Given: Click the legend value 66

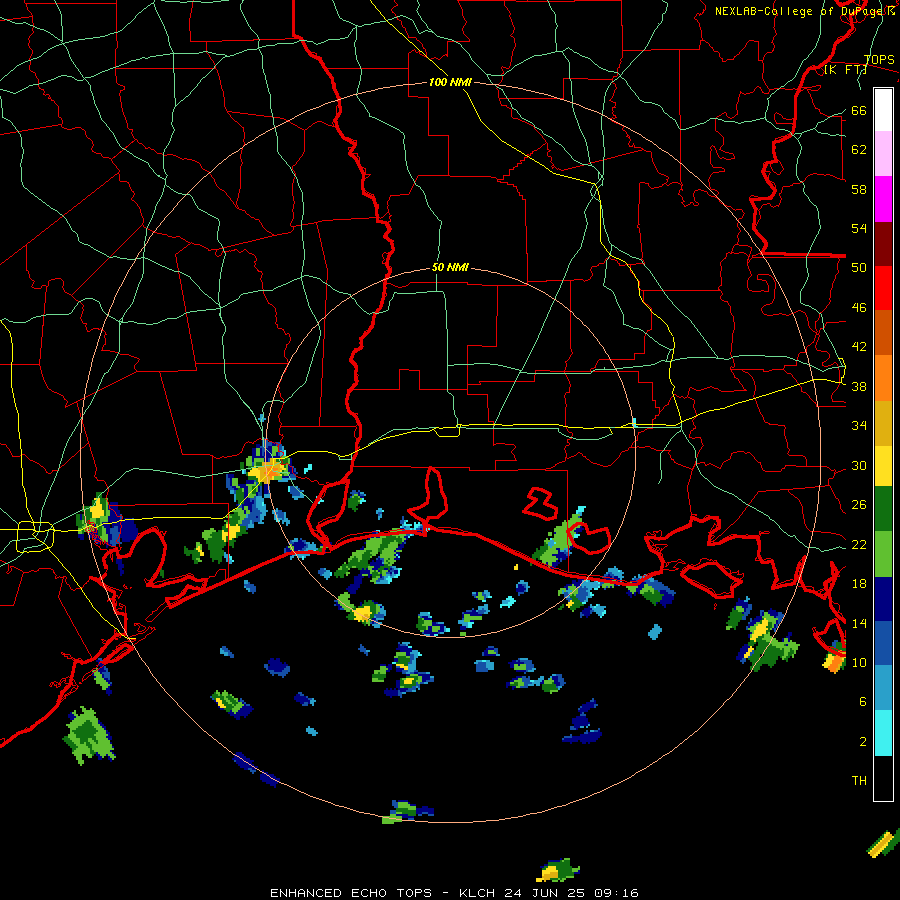Looking at the screenshot, I should 859,111.
